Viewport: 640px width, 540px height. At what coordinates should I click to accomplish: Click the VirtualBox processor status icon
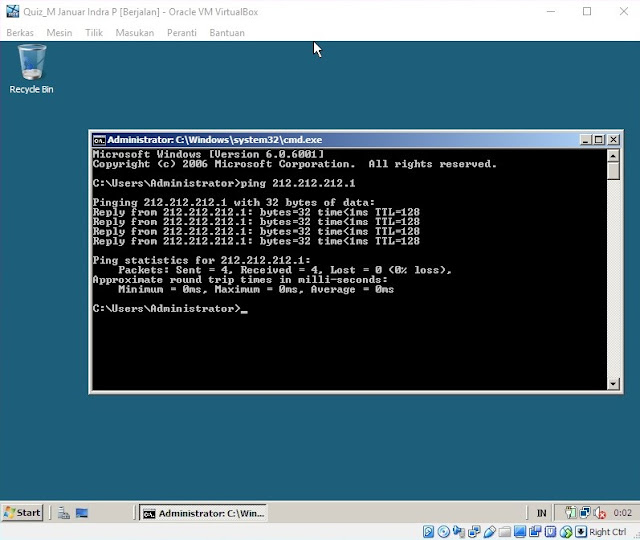point(550,532)
